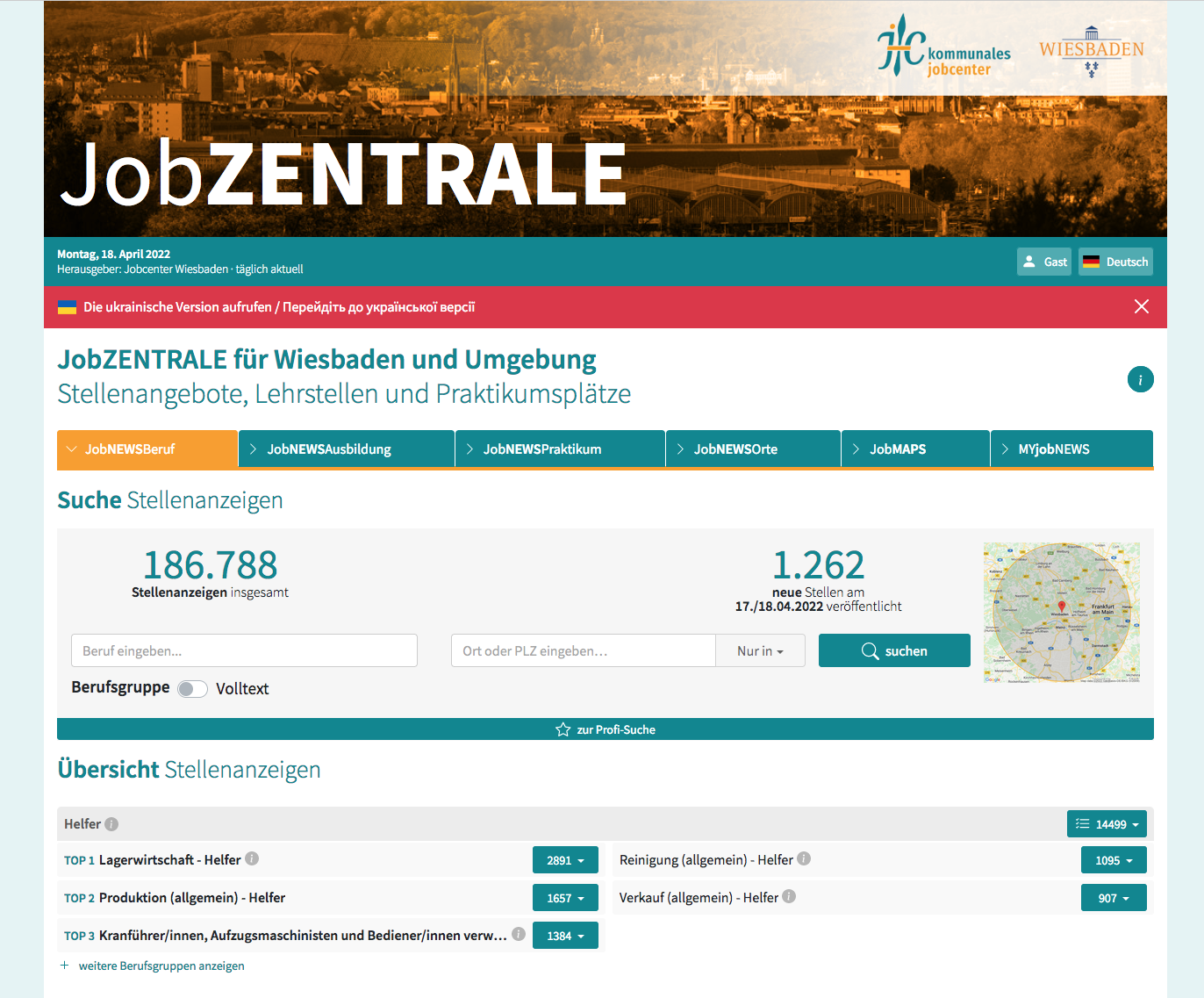Screen dimensions: 1204x998
Task: Expand 'weitere Berufsgruppen anzeigen' link
Action: coord(161,966)
